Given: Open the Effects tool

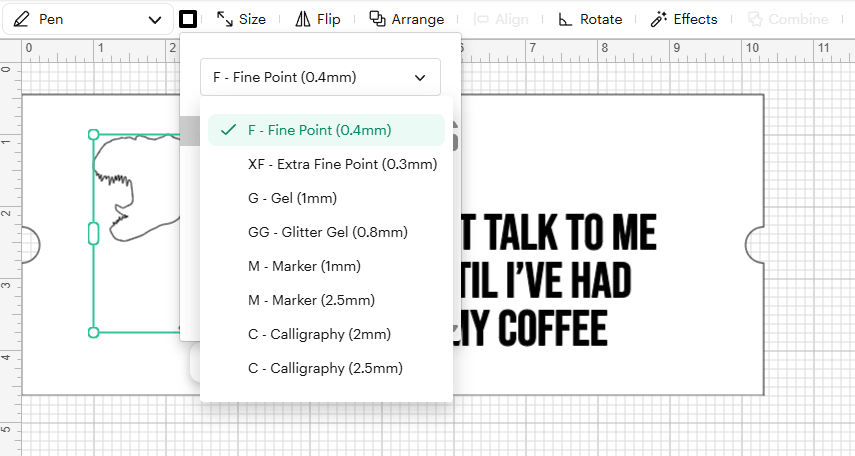Looking at the screenshot, I should point(684,20).
